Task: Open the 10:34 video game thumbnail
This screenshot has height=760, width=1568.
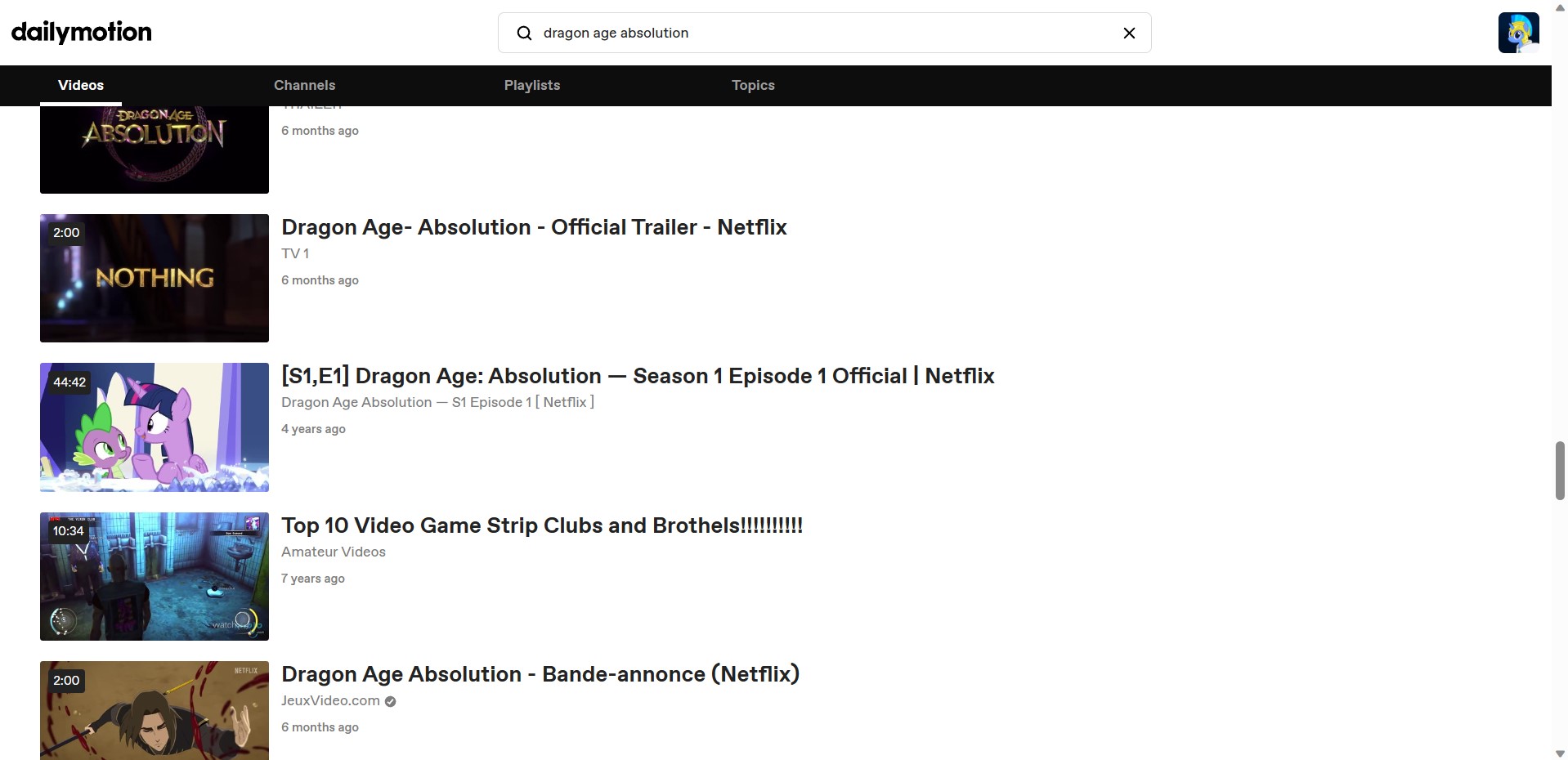Action: (155, 576)
